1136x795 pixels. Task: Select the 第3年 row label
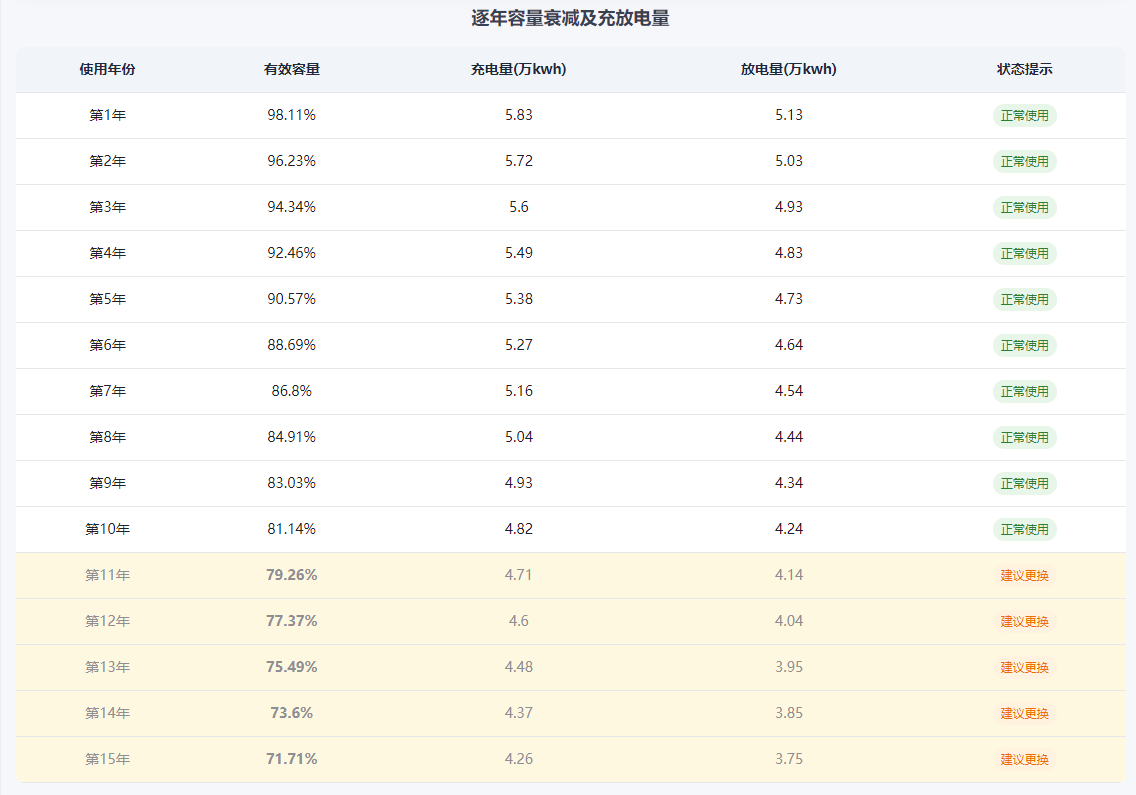point(107,207)
